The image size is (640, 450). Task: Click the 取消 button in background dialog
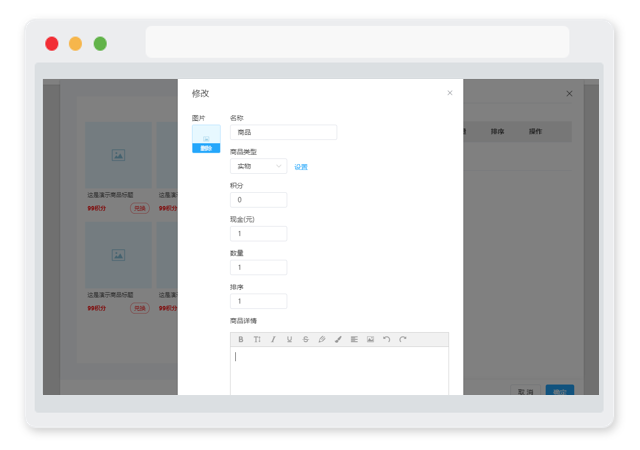525,390
